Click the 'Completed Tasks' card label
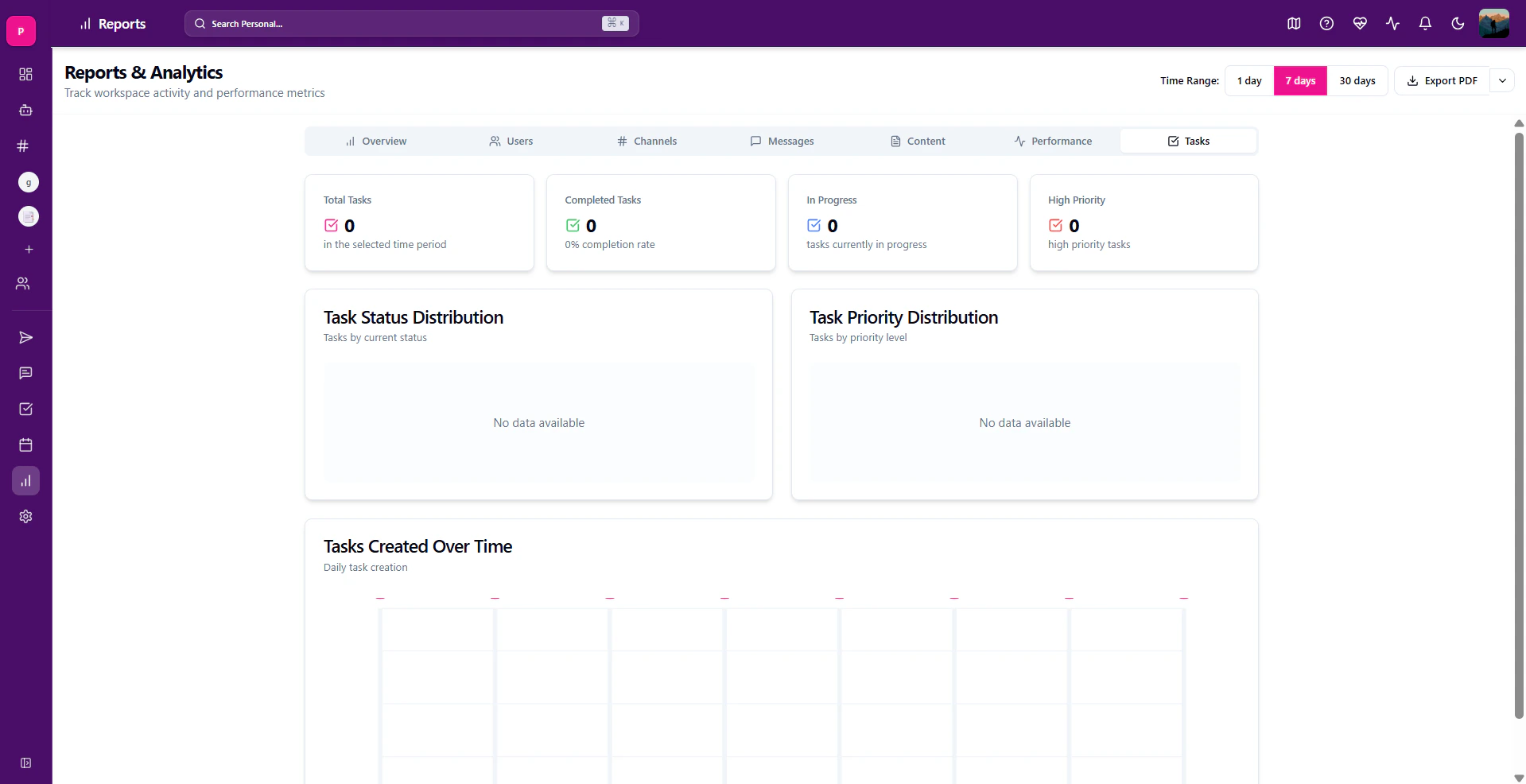 pos(603,200)
